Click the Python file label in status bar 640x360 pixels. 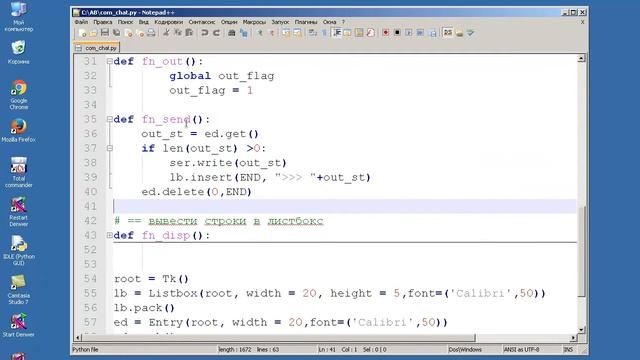[85, 350]
